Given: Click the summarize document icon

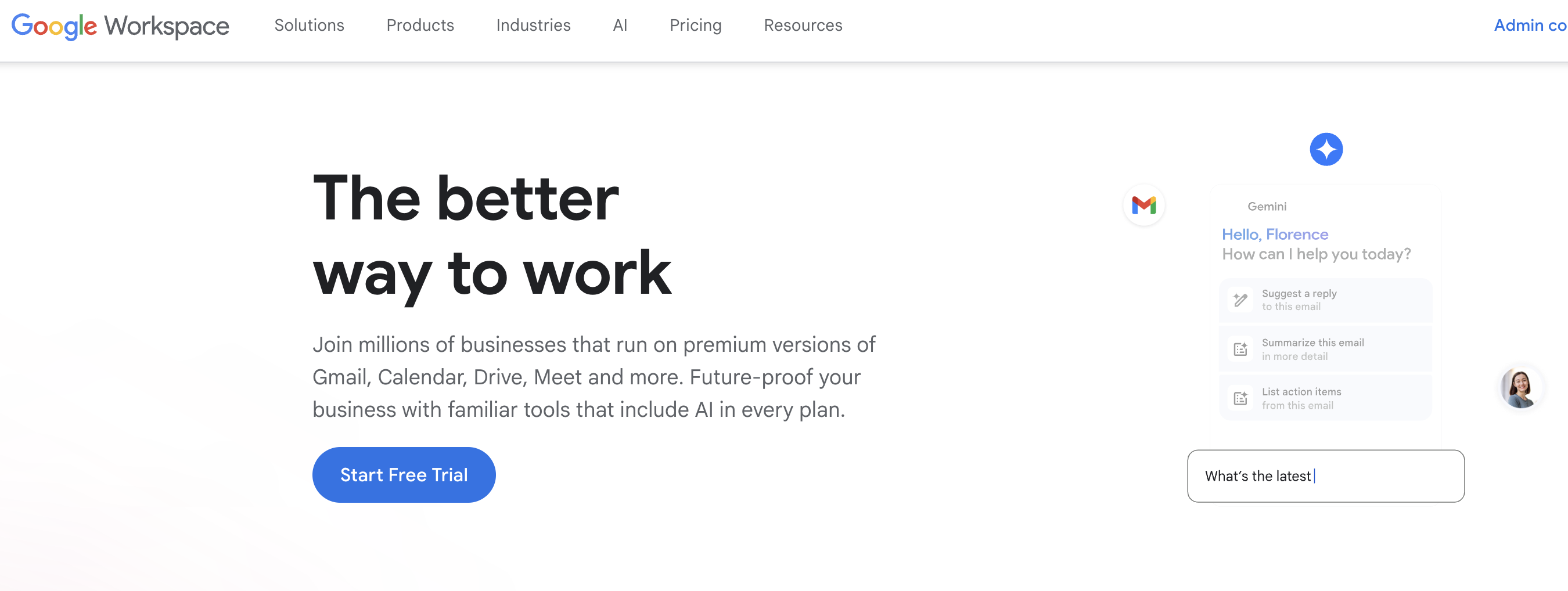Looking at the screenshot, I should [x=1240, y=349].
